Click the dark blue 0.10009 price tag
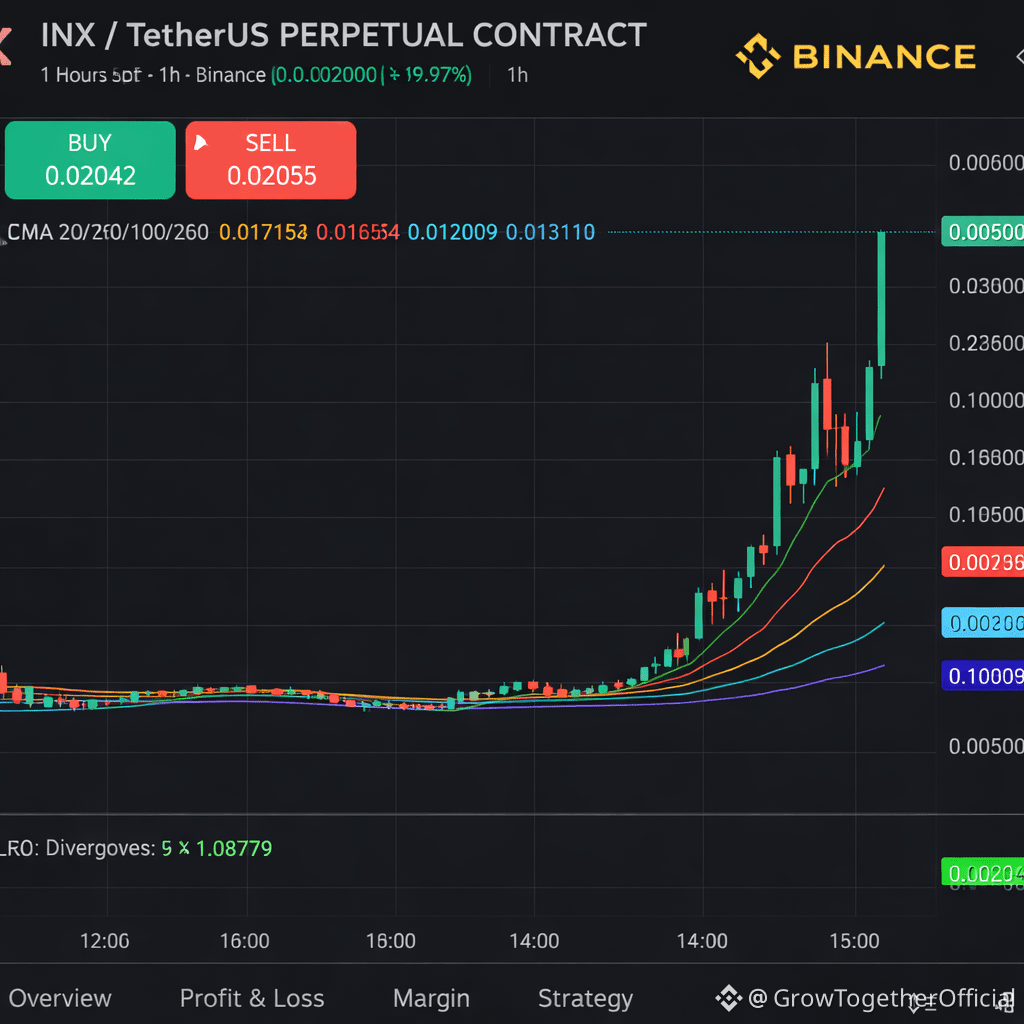The width and height of the screenshot is (1024, 1024). point(982,676)
